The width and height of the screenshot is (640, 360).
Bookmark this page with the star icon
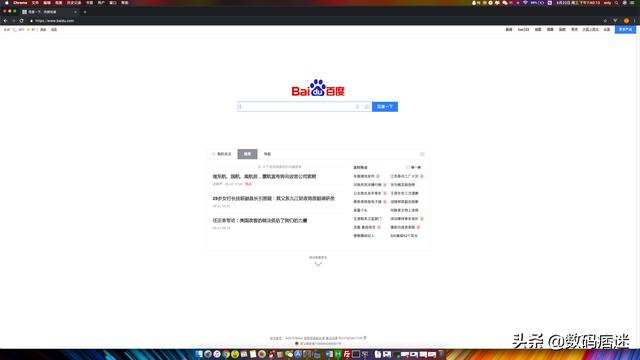point(605,21)
